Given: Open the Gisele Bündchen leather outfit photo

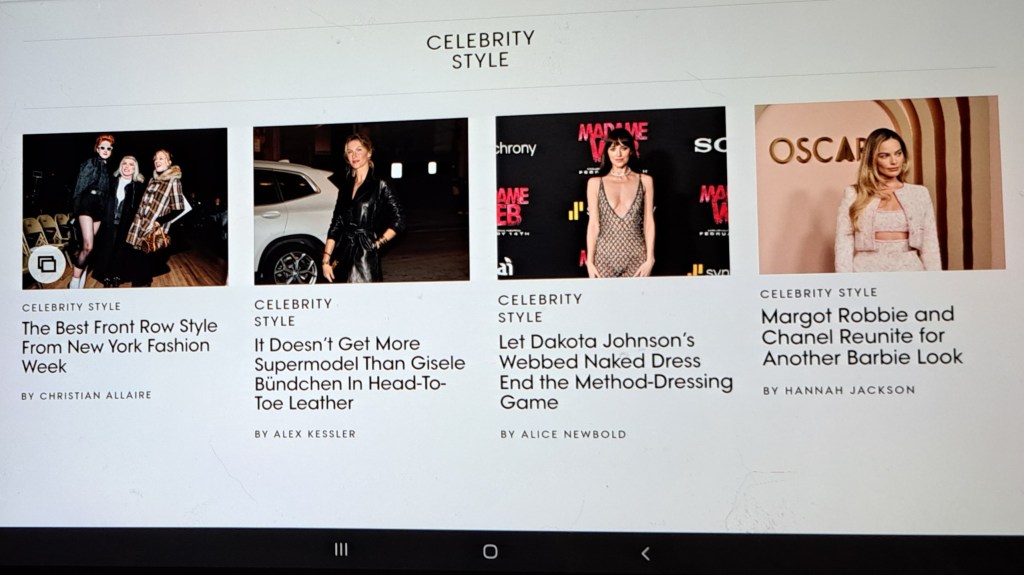Looking at the screenshot, I should 361,201.
